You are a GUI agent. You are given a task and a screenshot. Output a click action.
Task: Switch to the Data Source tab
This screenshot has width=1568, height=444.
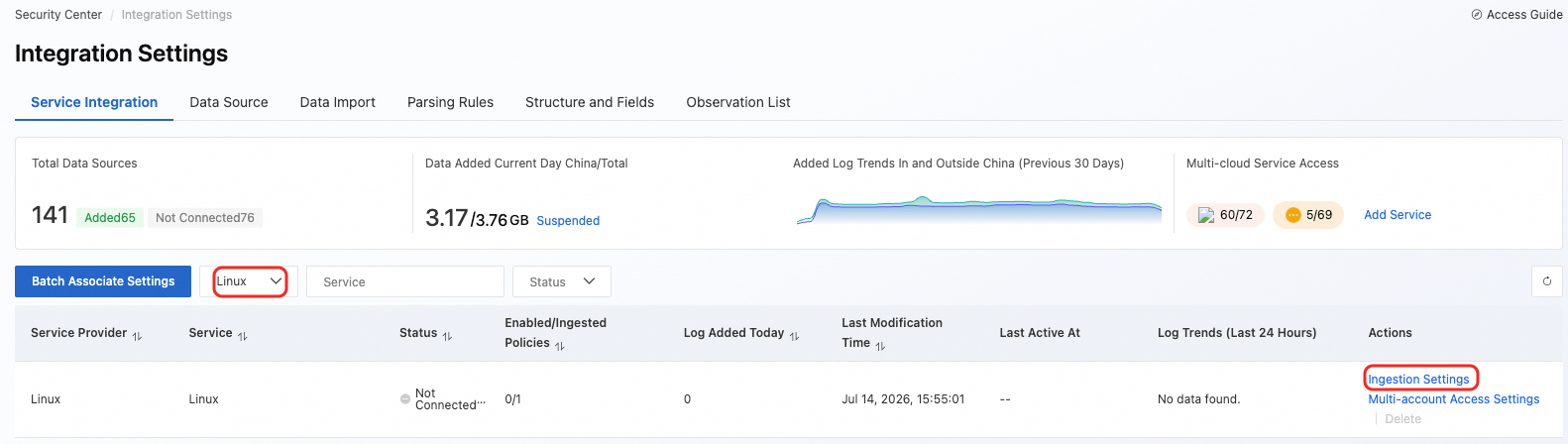click(x=229, y=102)
